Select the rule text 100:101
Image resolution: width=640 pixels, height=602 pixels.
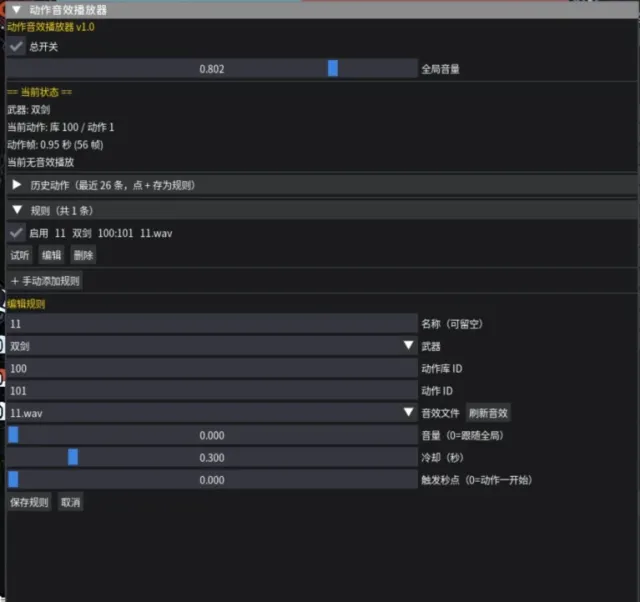[x=116, y=233]
